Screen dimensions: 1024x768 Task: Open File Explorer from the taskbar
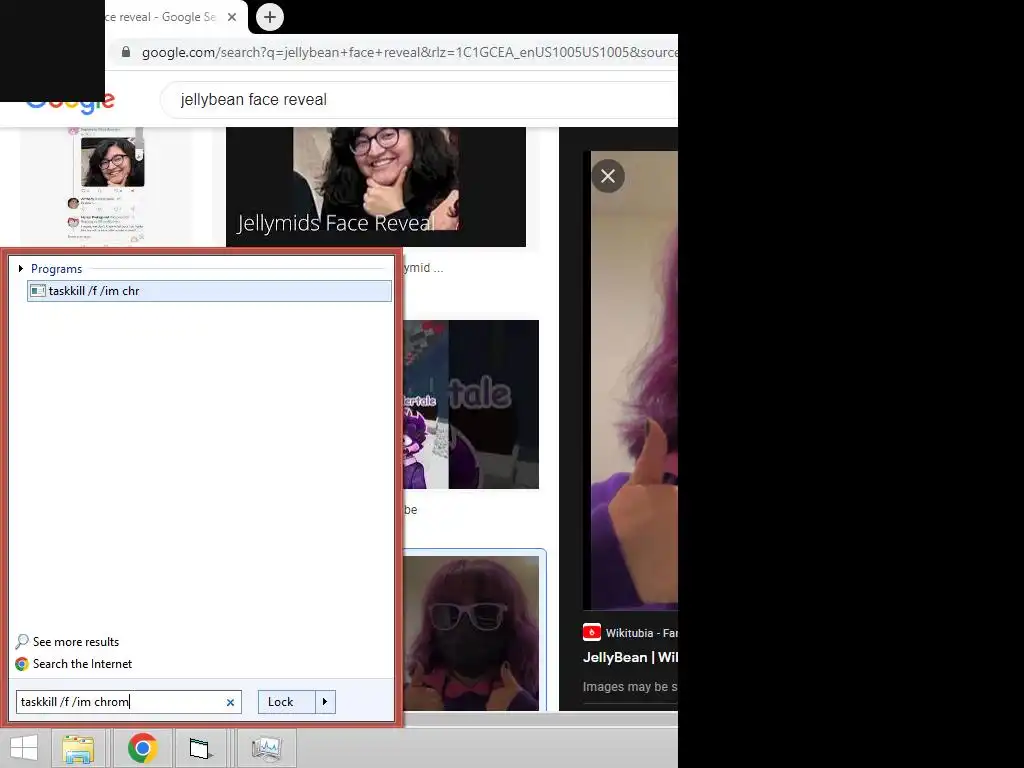tap(78, 748)
